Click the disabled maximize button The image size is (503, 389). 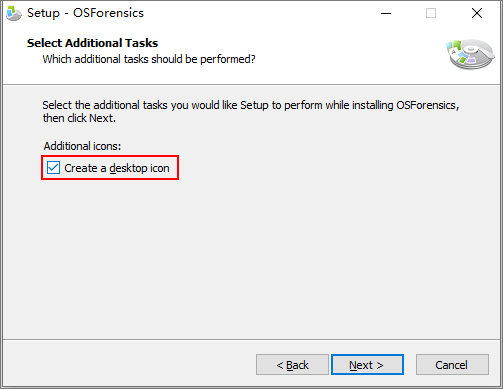[431, 13]
